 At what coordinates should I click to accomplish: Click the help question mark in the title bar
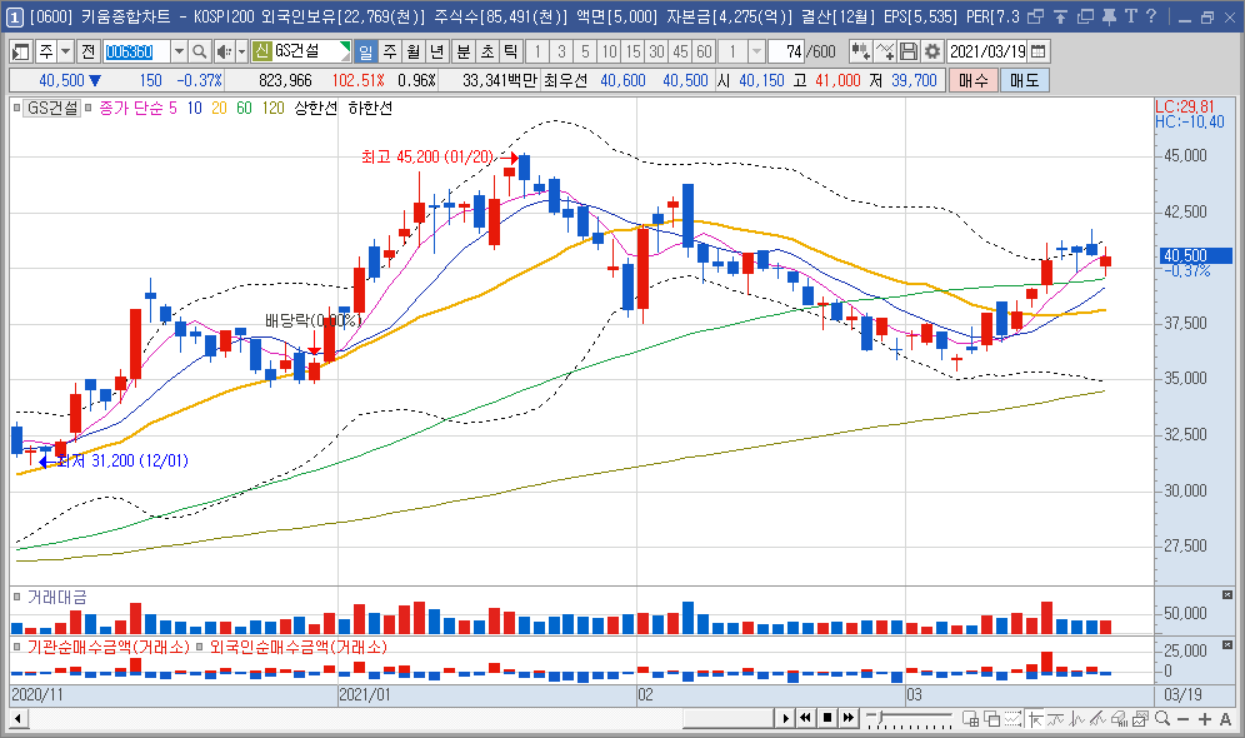[x=1150, y=17]
